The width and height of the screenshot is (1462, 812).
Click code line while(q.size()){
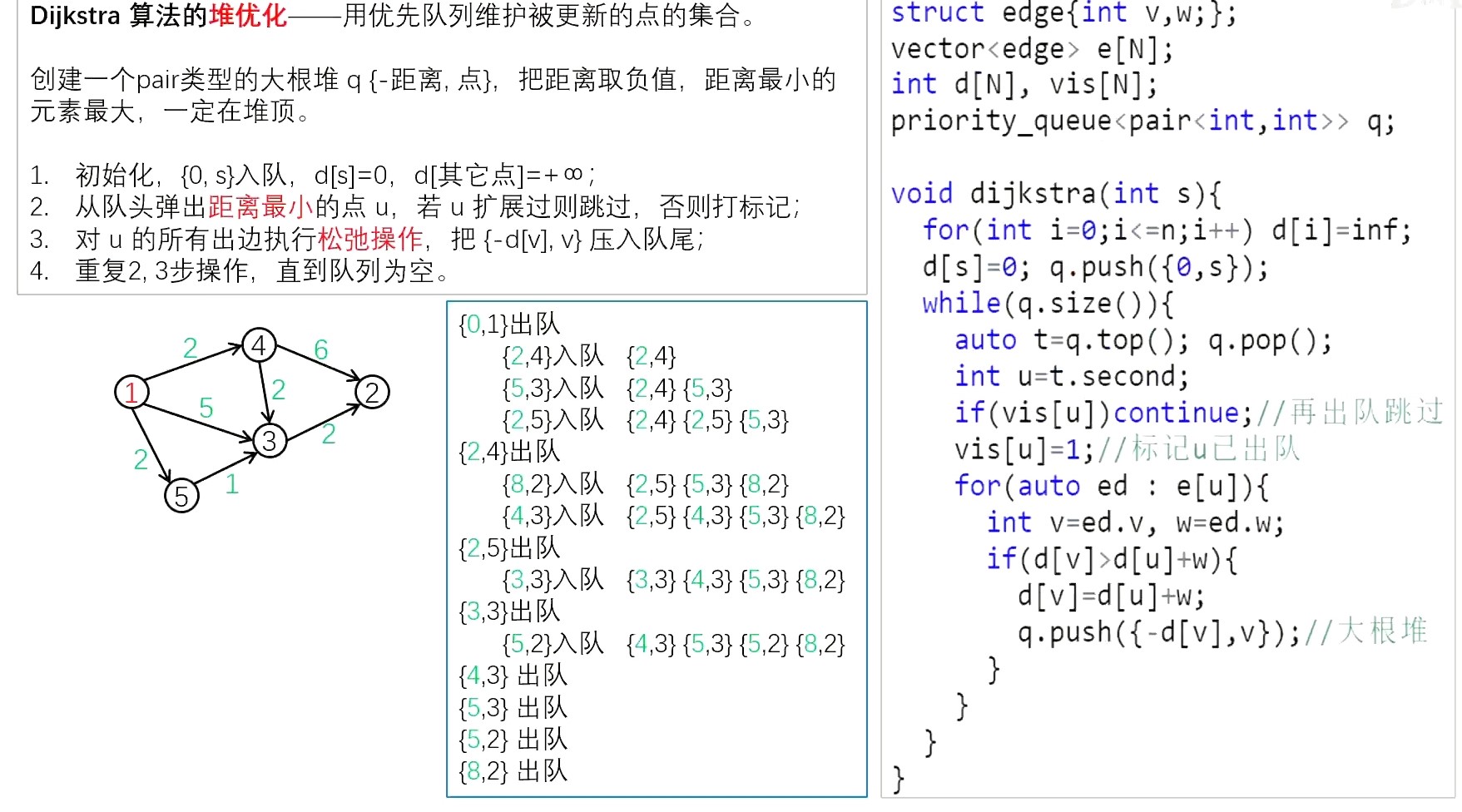(x=1048, y=304)
